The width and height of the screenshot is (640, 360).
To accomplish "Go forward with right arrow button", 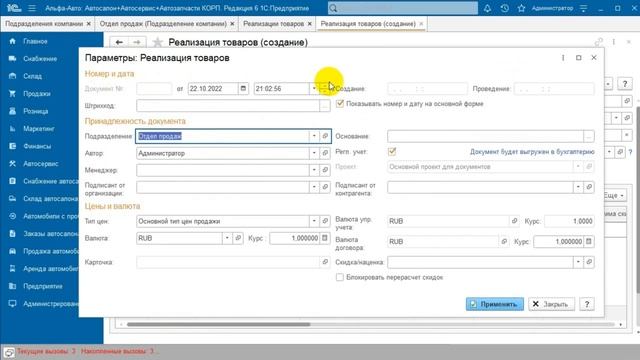I will pos(137,42).
